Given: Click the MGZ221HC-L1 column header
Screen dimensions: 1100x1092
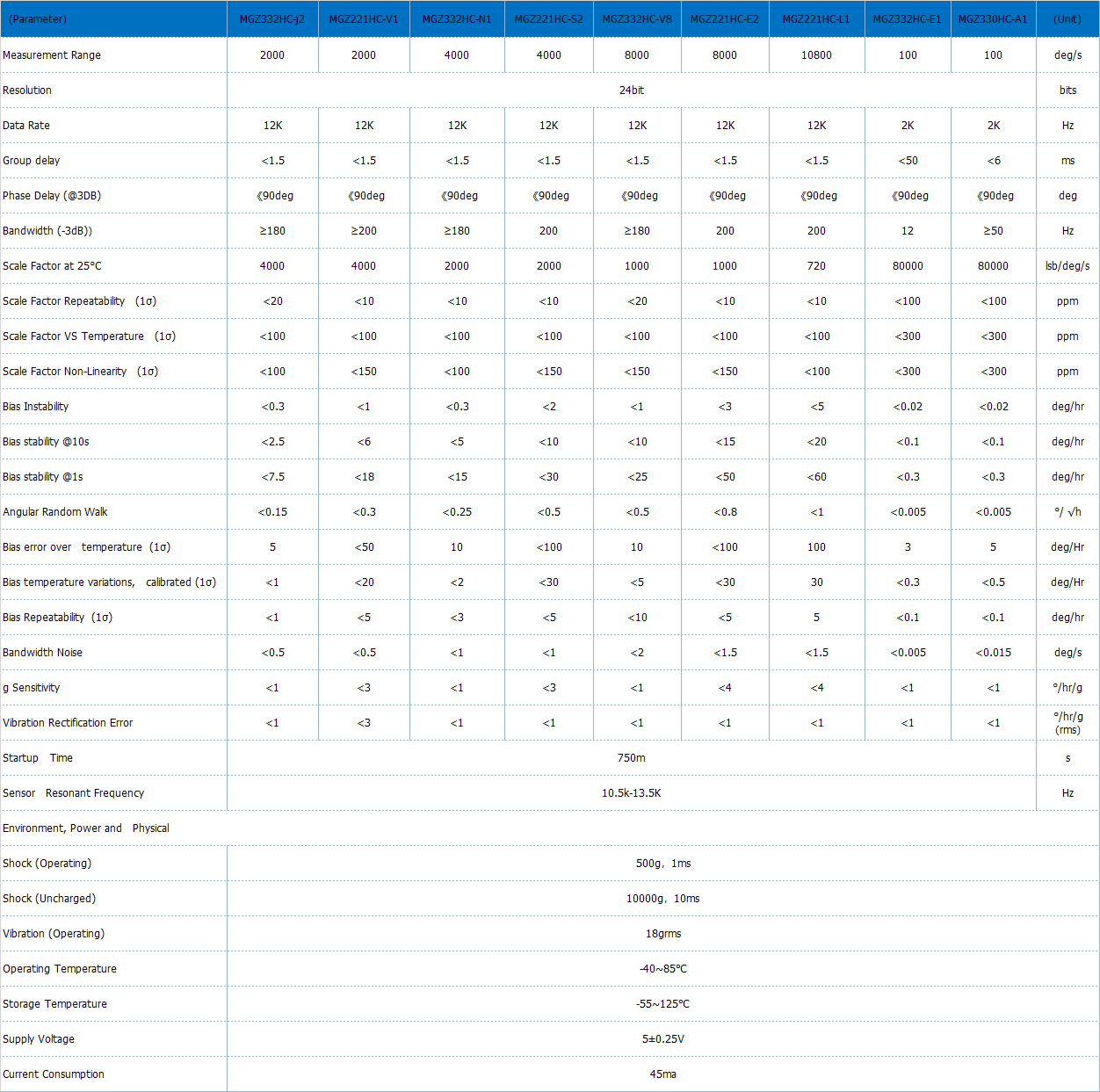Looking at the screenshot, I should coord(816,19).
